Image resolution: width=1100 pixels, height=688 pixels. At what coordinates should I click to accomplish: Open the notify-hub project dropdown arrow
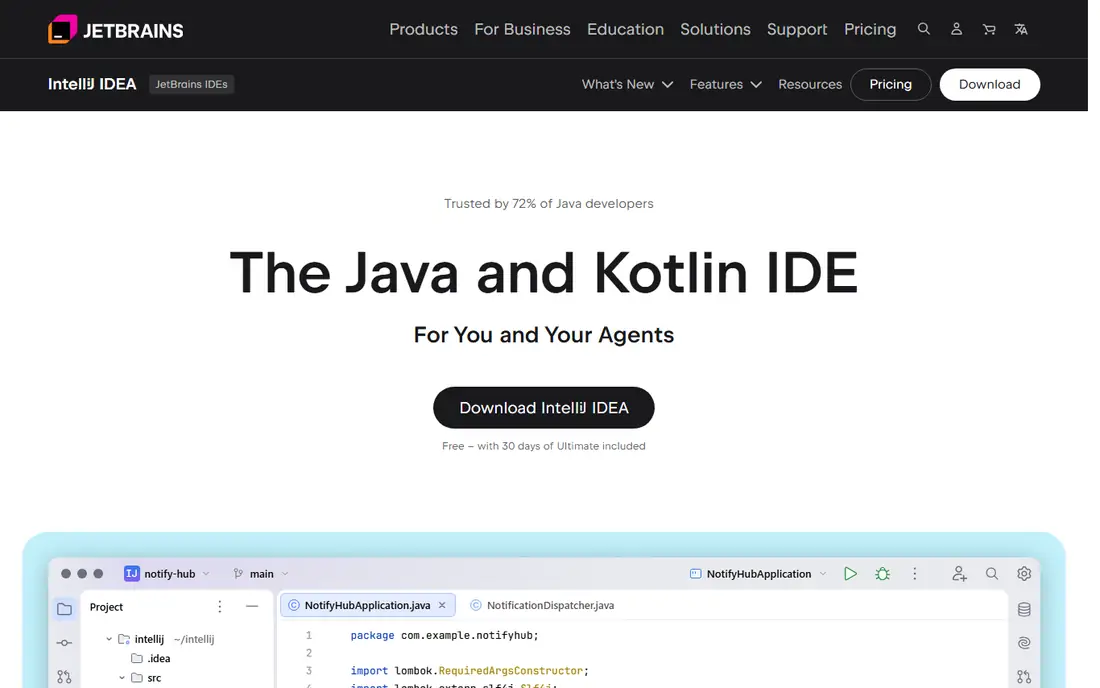[206, 574]
